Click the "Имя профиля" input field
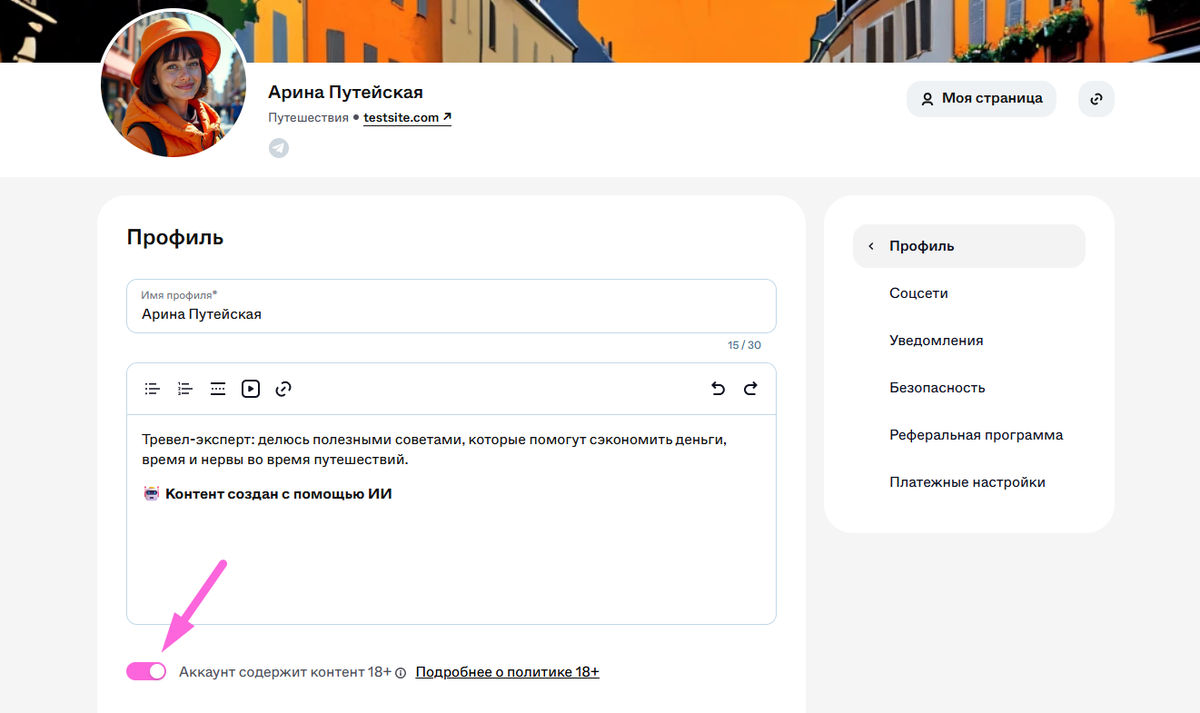 coord(451,306)
